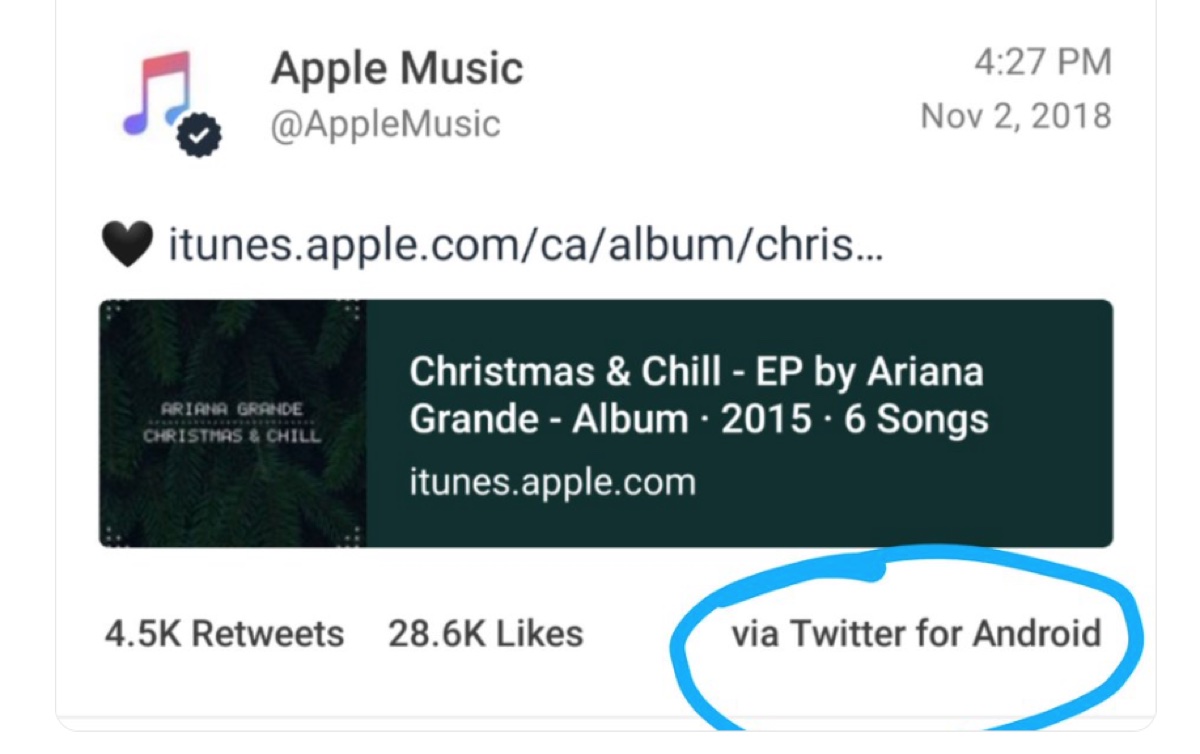This screenshot has height=754, width=1200.
Task: Select the Apple Music display name
Action: pyautogui.click(x=397, y=68)
